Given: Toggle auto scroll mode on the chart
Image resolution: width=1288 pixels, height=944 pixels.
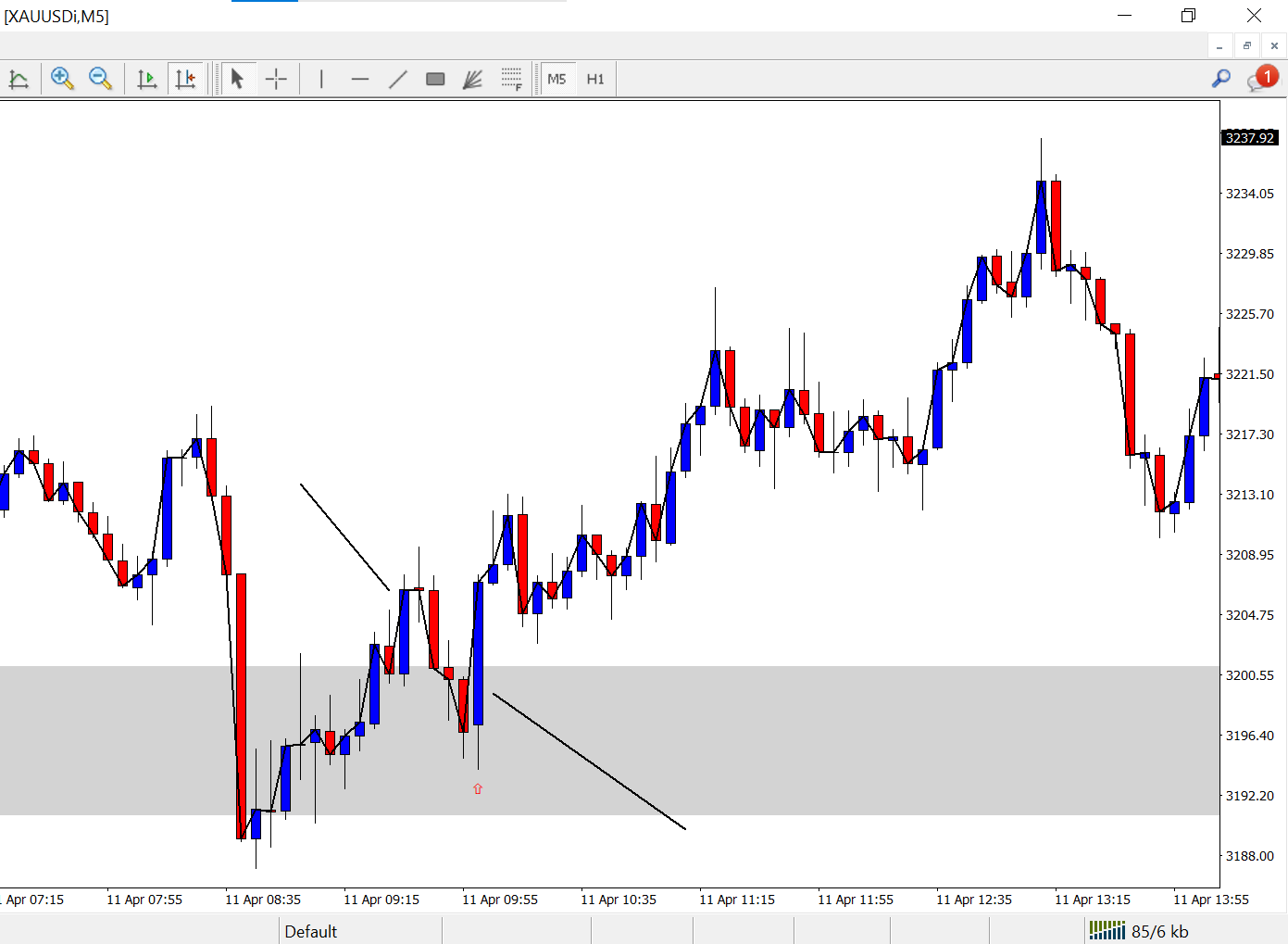Looking at the screenshot, I should pyautogui.click(x=146, y=79).
